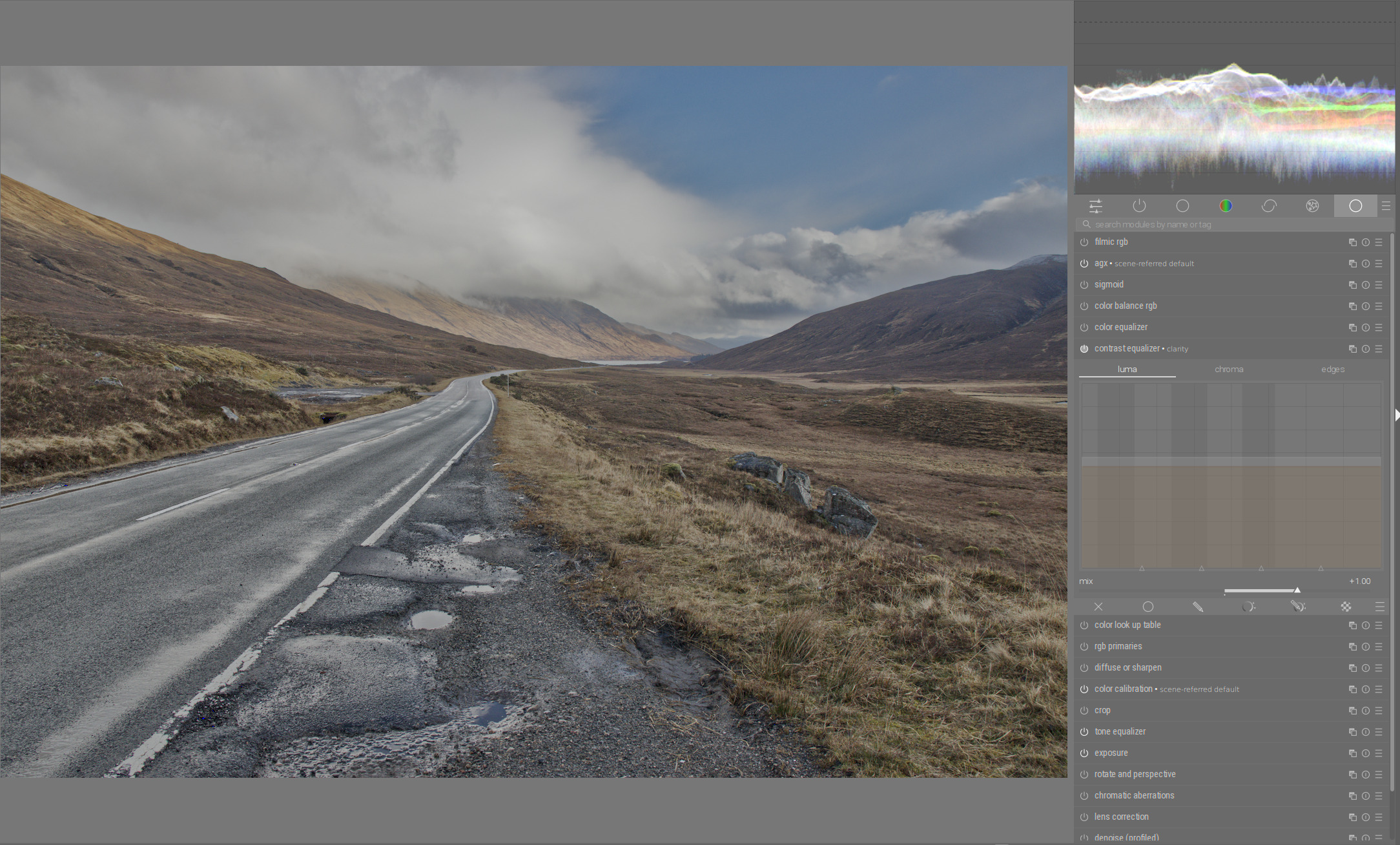Toggle the filmic rgb module power switch
The image size is (1400, 845).
pos(1084,242)
